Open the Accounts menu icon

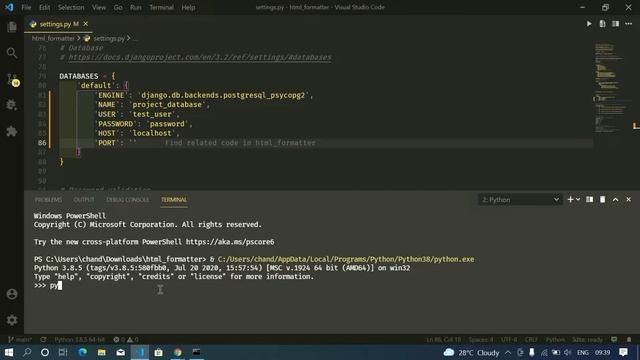pyautogui.click(x=12, y=294)
